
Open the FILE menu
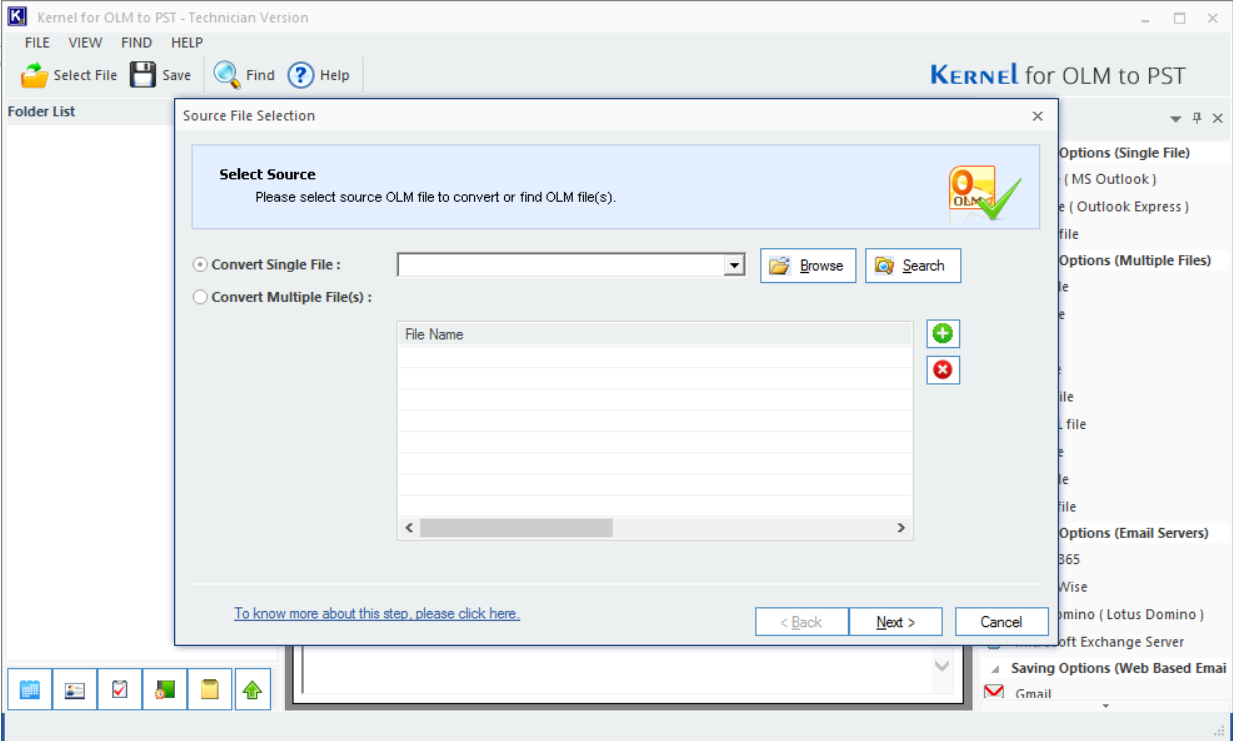click(x=37, y=43)
